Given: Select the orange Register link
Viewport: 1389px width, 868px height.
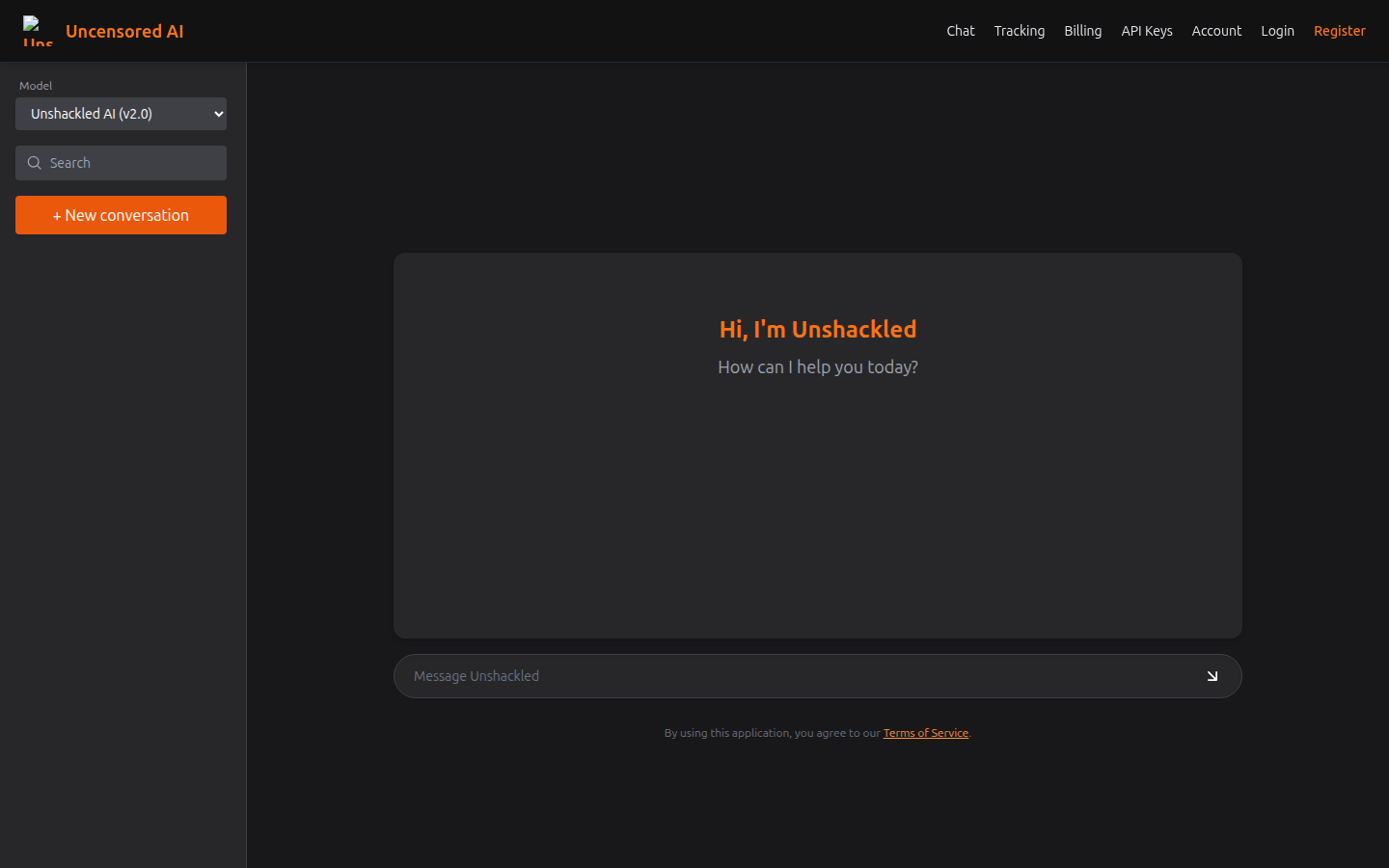Looking at the screenshot, I should tap(1339, 31).
